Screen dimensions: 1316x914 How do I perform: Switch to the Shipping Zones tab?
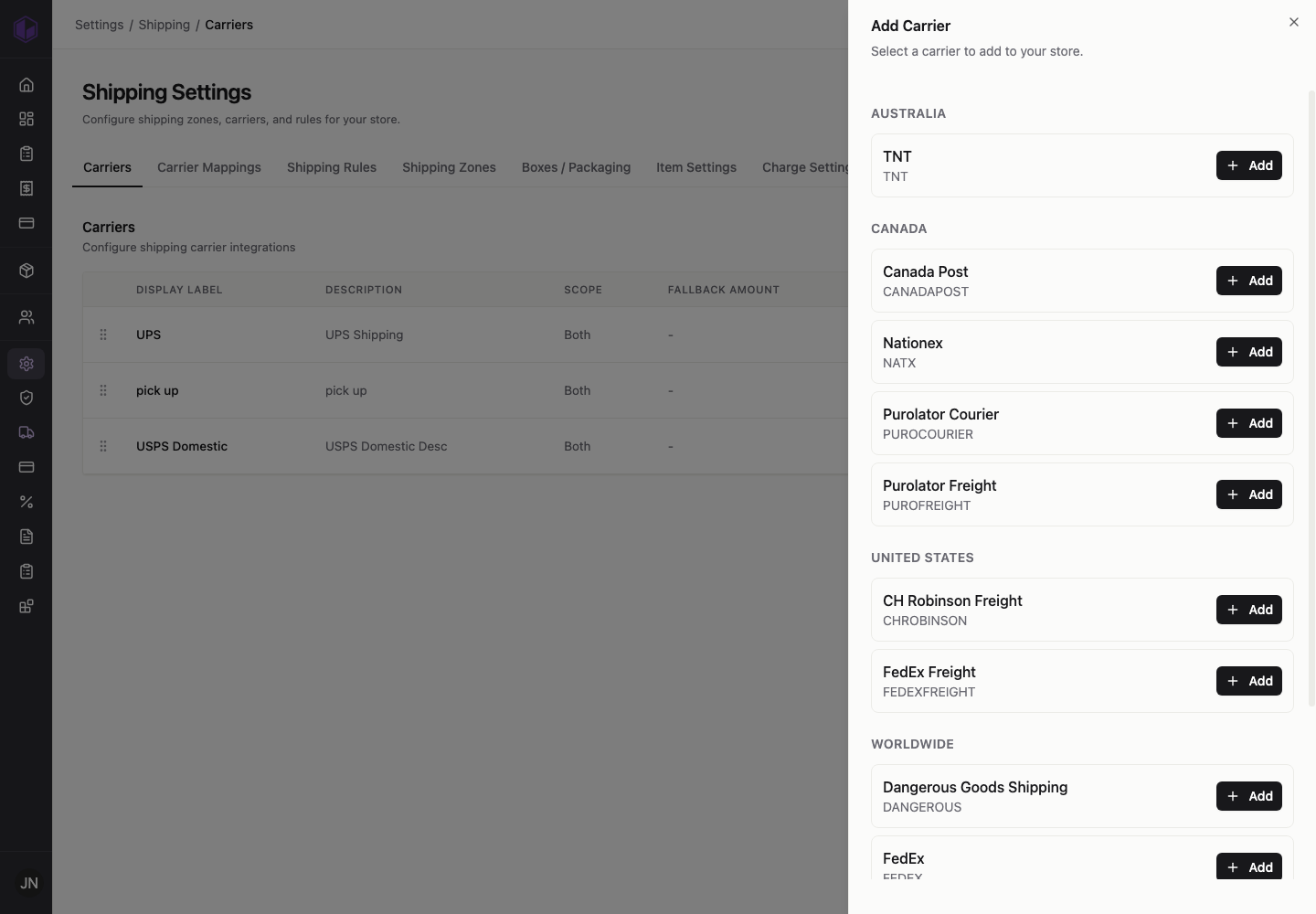point(449,167)
